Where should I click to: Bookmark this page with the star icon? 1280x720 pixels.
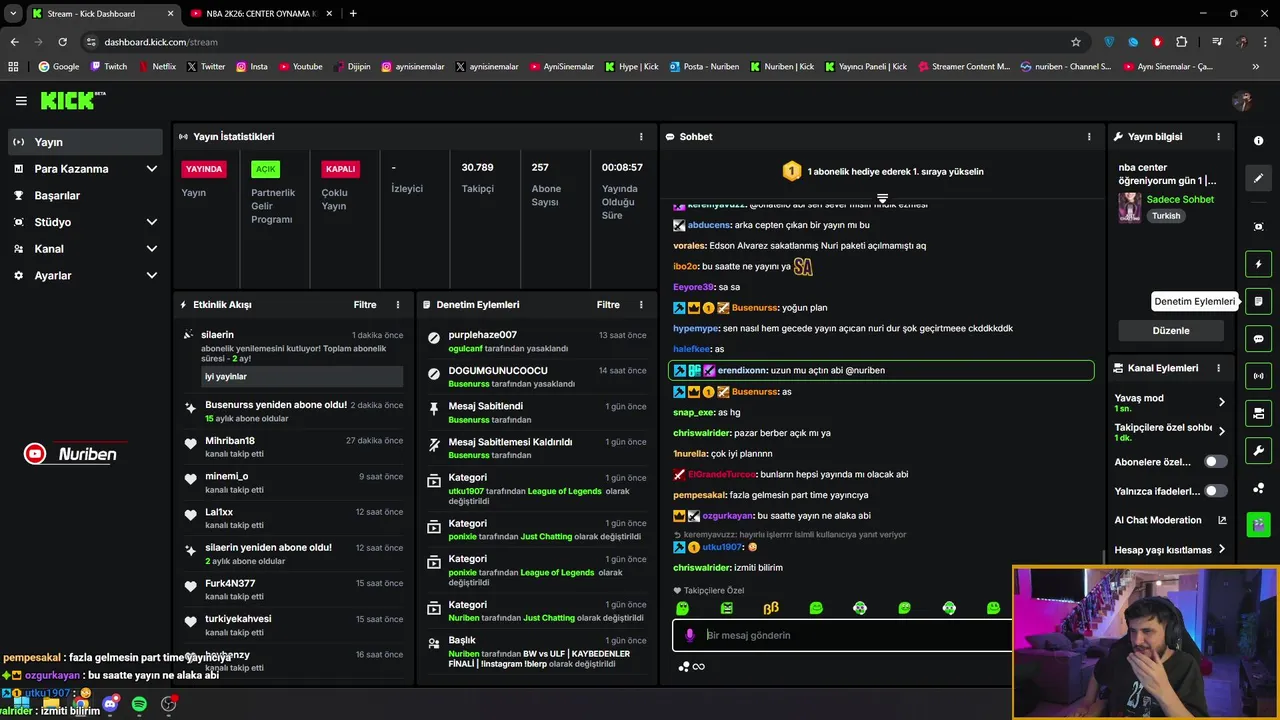coord(1076,42)
